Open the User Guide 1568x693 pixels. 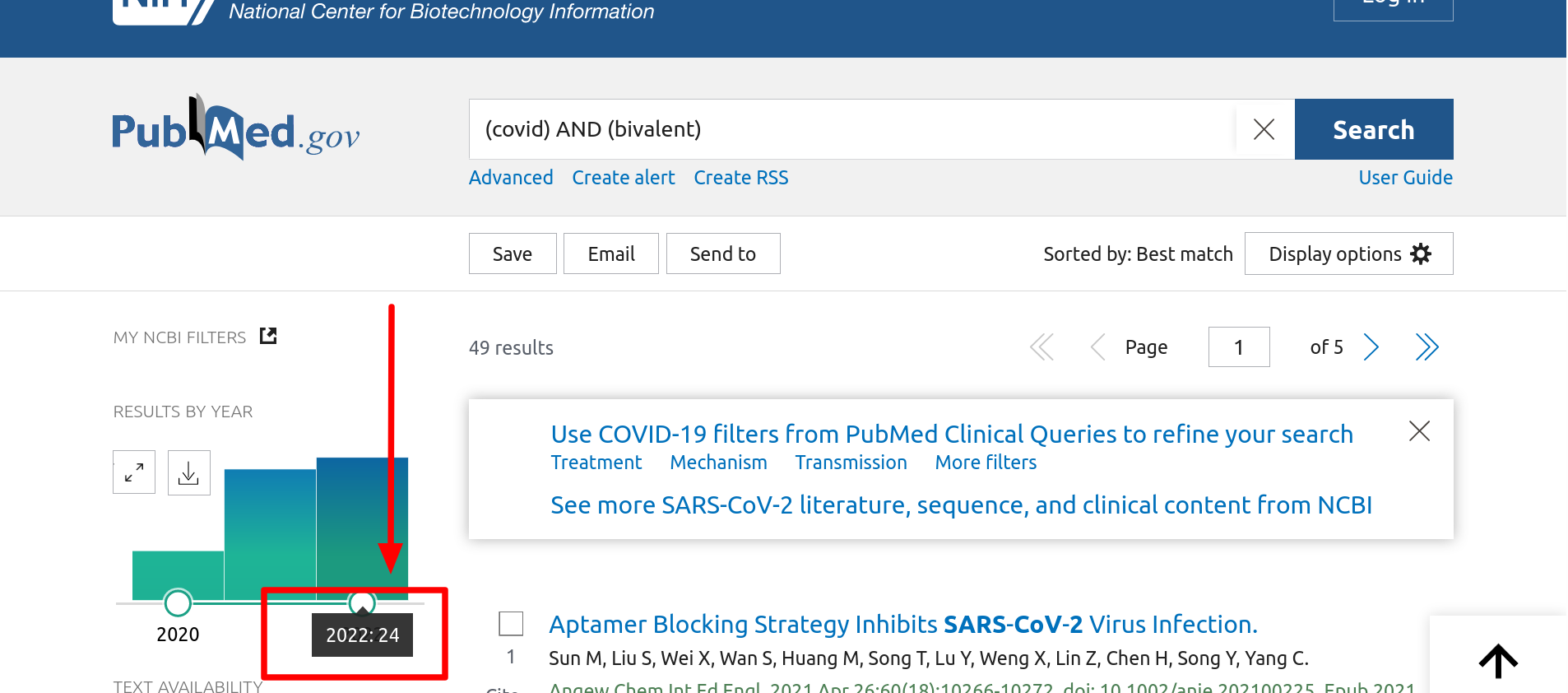point(1405,178)
